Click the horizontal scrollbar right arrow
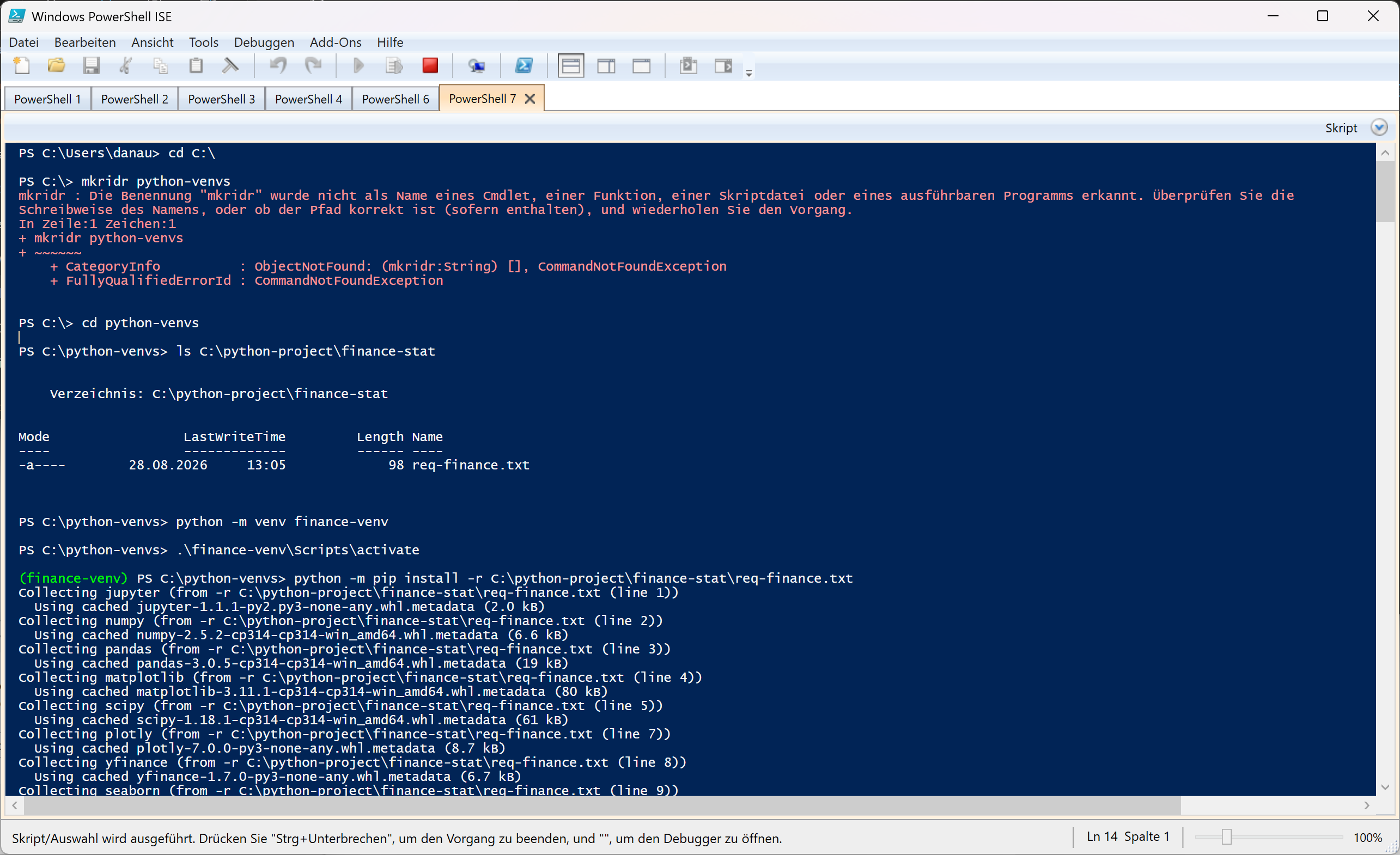 click(x=1367, y=805)
